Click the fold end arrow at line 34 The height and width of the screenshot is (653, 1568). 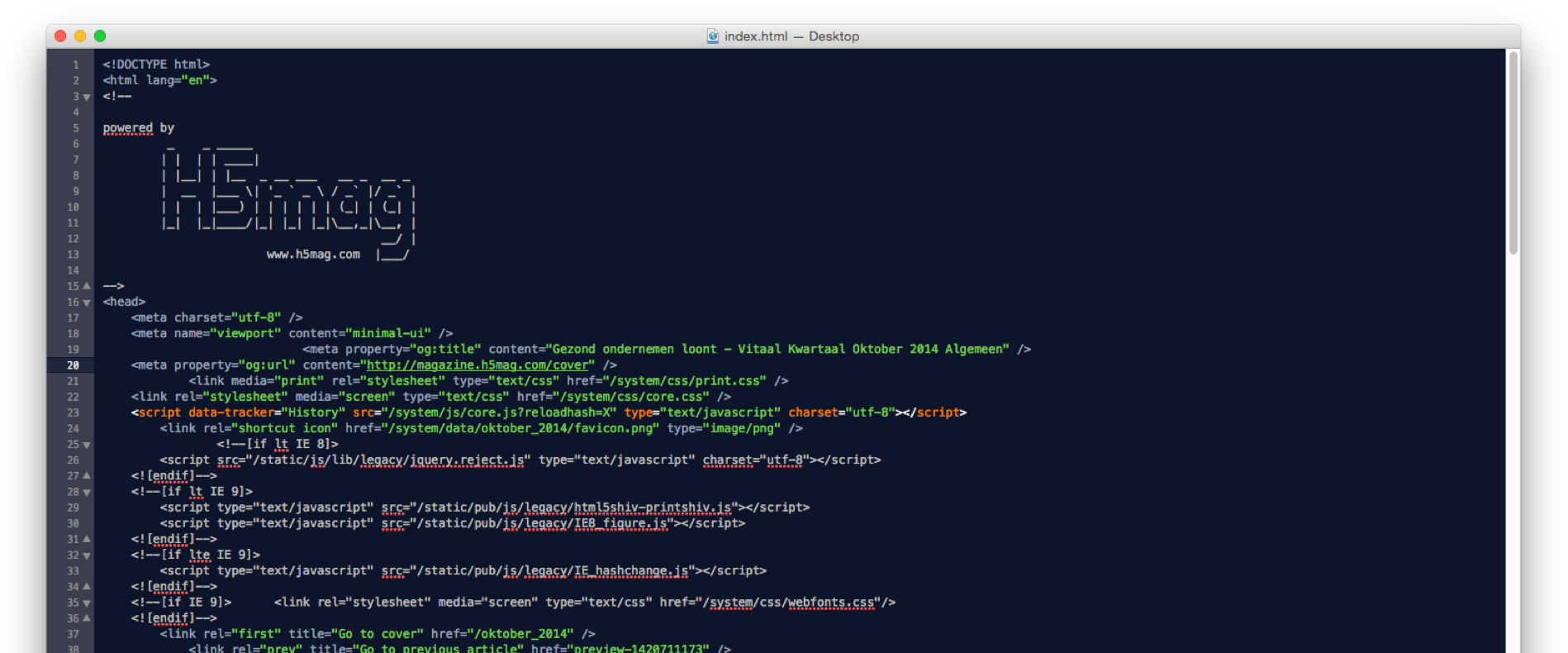[87, 587]
